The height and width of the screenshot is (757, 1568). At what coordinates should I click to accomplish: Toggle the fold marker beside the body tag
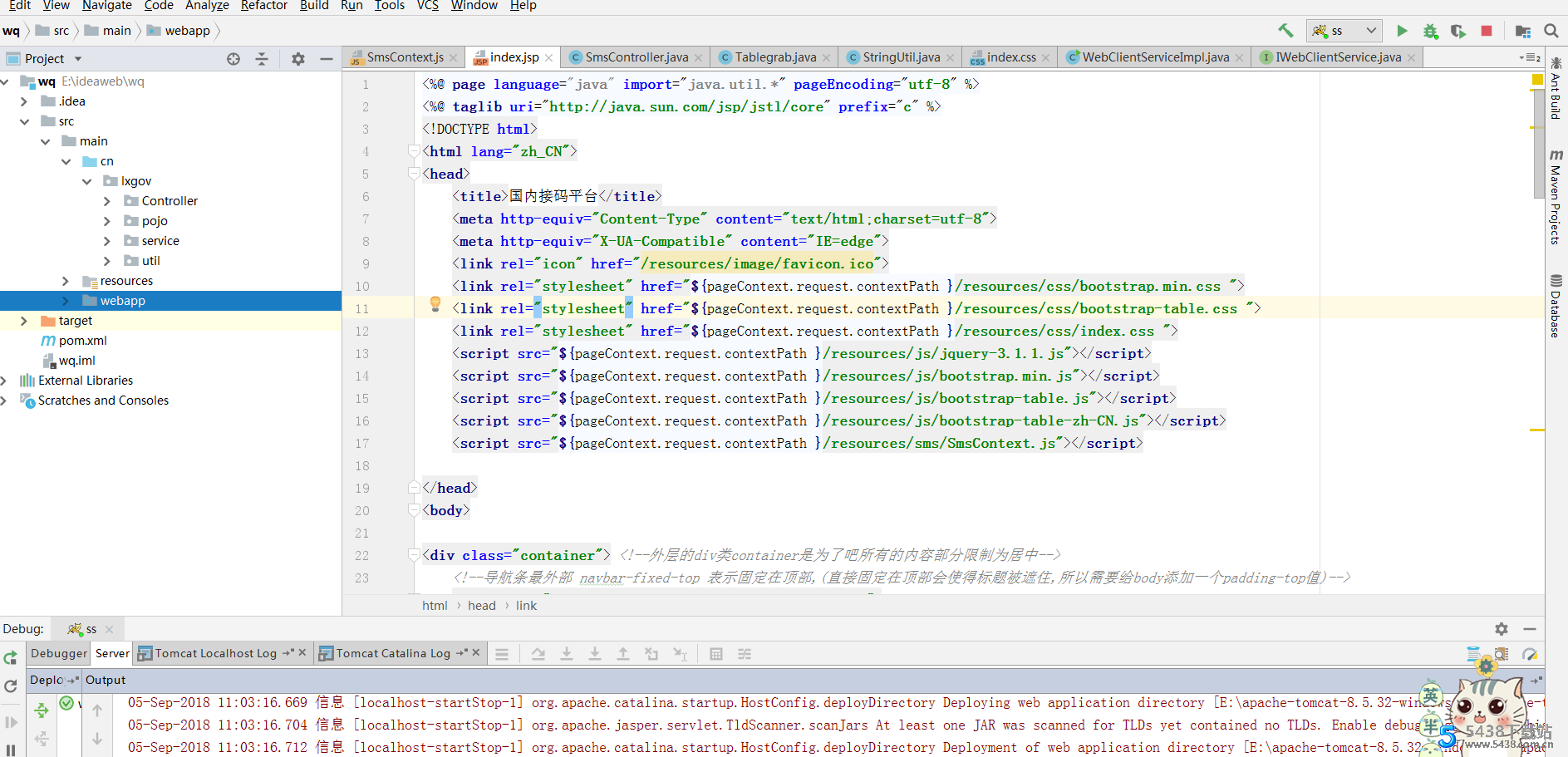[414, 510]
